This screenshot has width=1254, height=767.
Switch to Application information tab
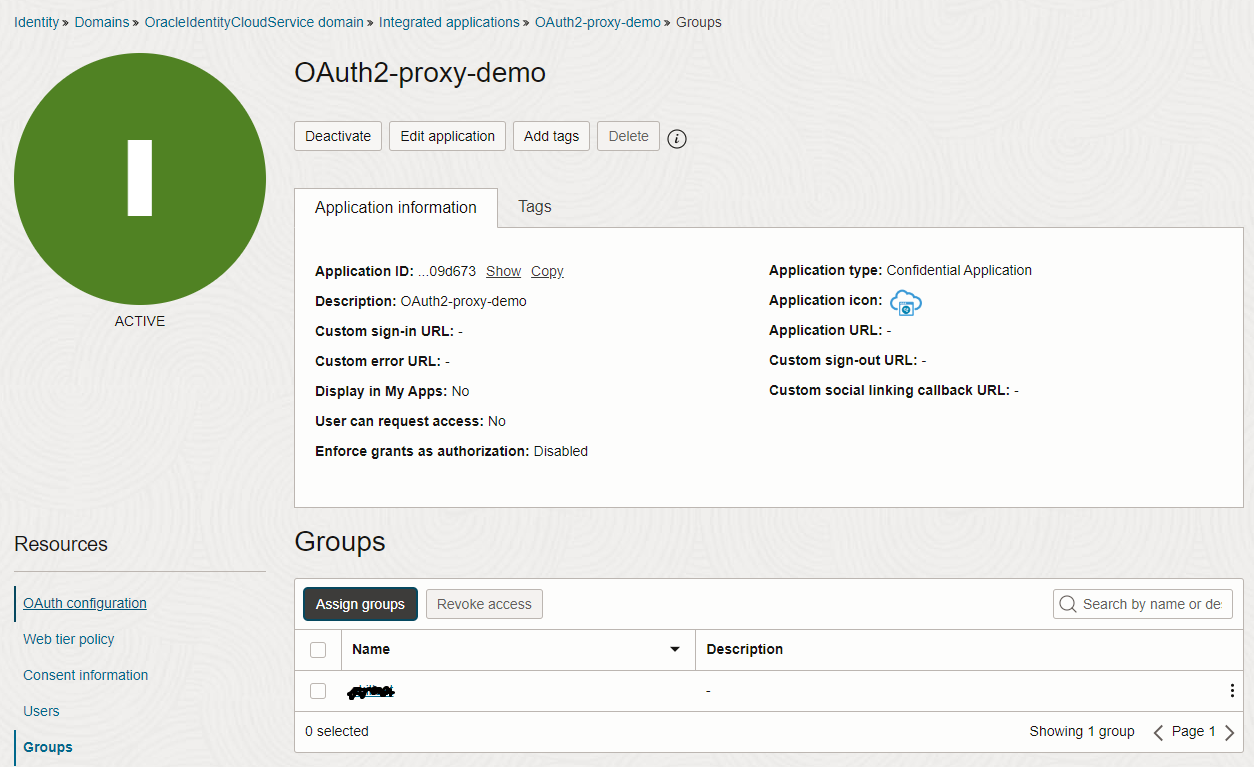click(396, 208)
